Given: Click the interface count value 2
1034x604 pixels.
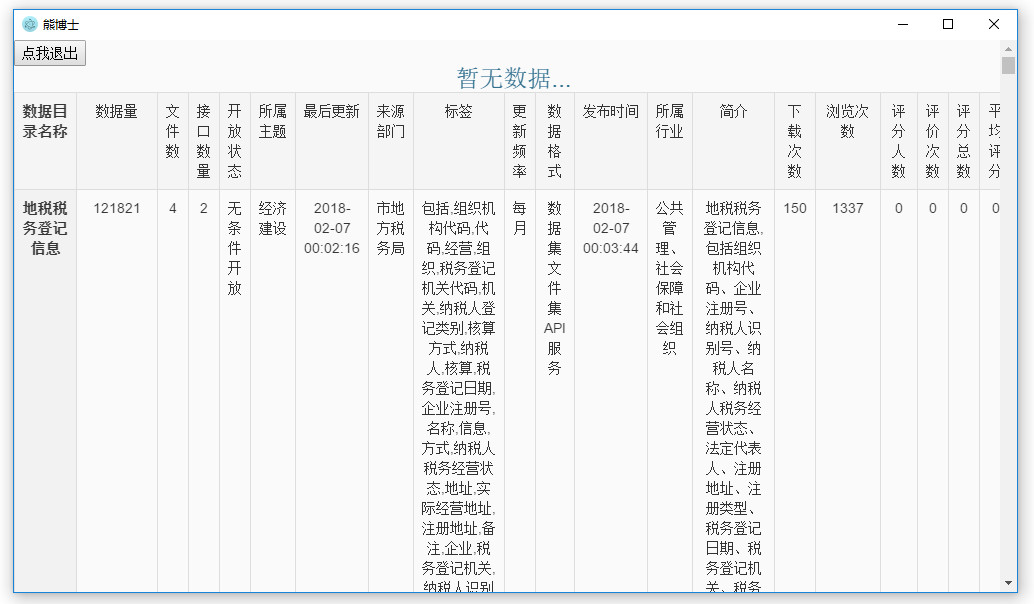Looking at the screenshot, I should pyautogui.click(x=204, y=208).
